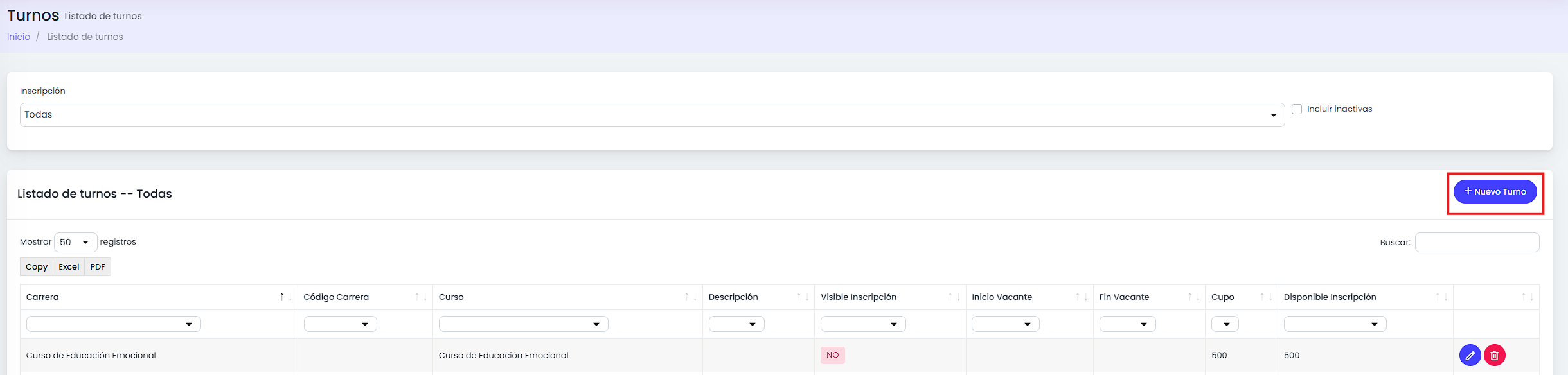The height and width of the screenshot is (375, 1568).
Task: Open the Inscripción dropdown showing Todas
Action: point(652,115)
